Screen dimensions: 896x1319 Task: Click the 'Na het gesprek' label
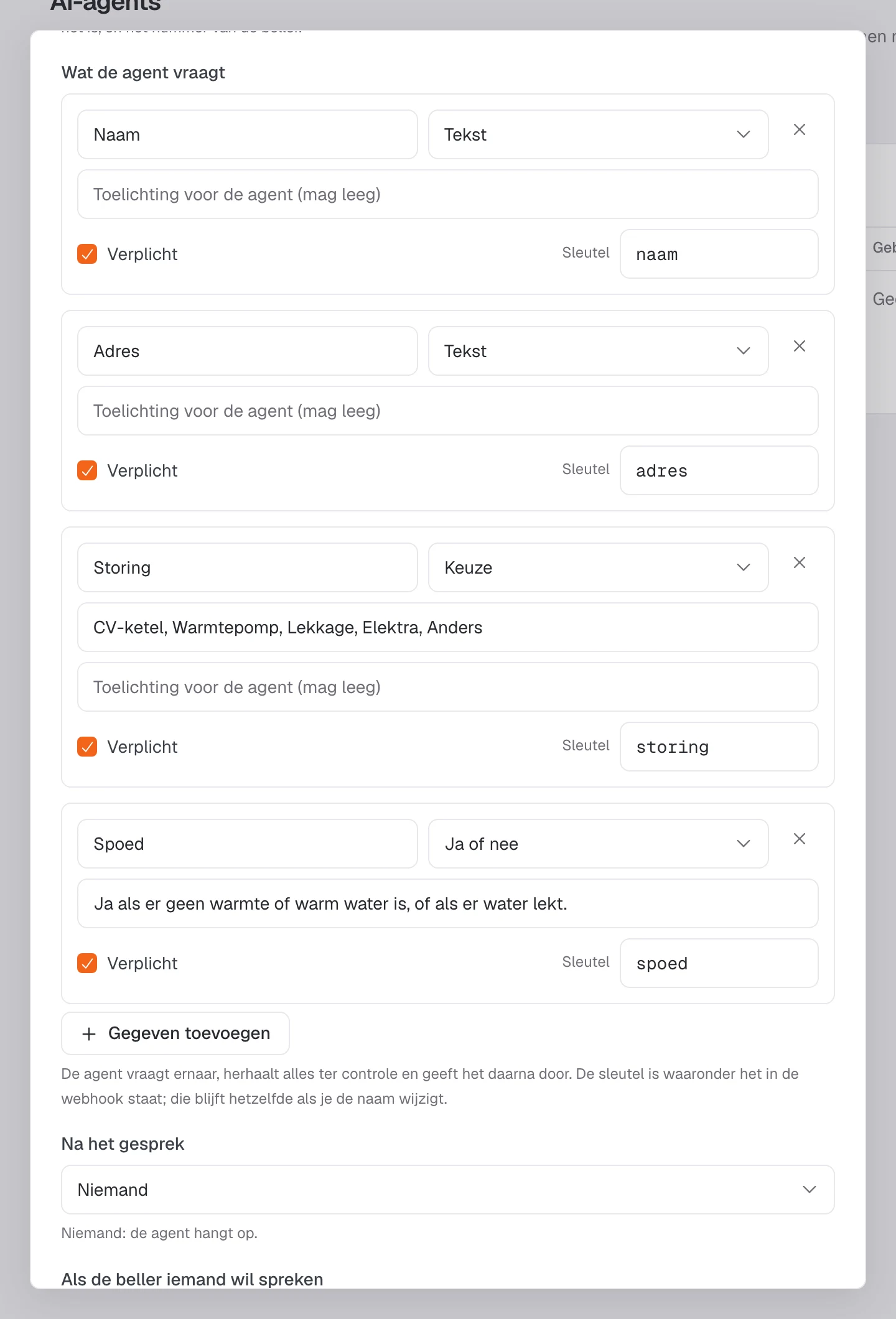point(123,1144)
